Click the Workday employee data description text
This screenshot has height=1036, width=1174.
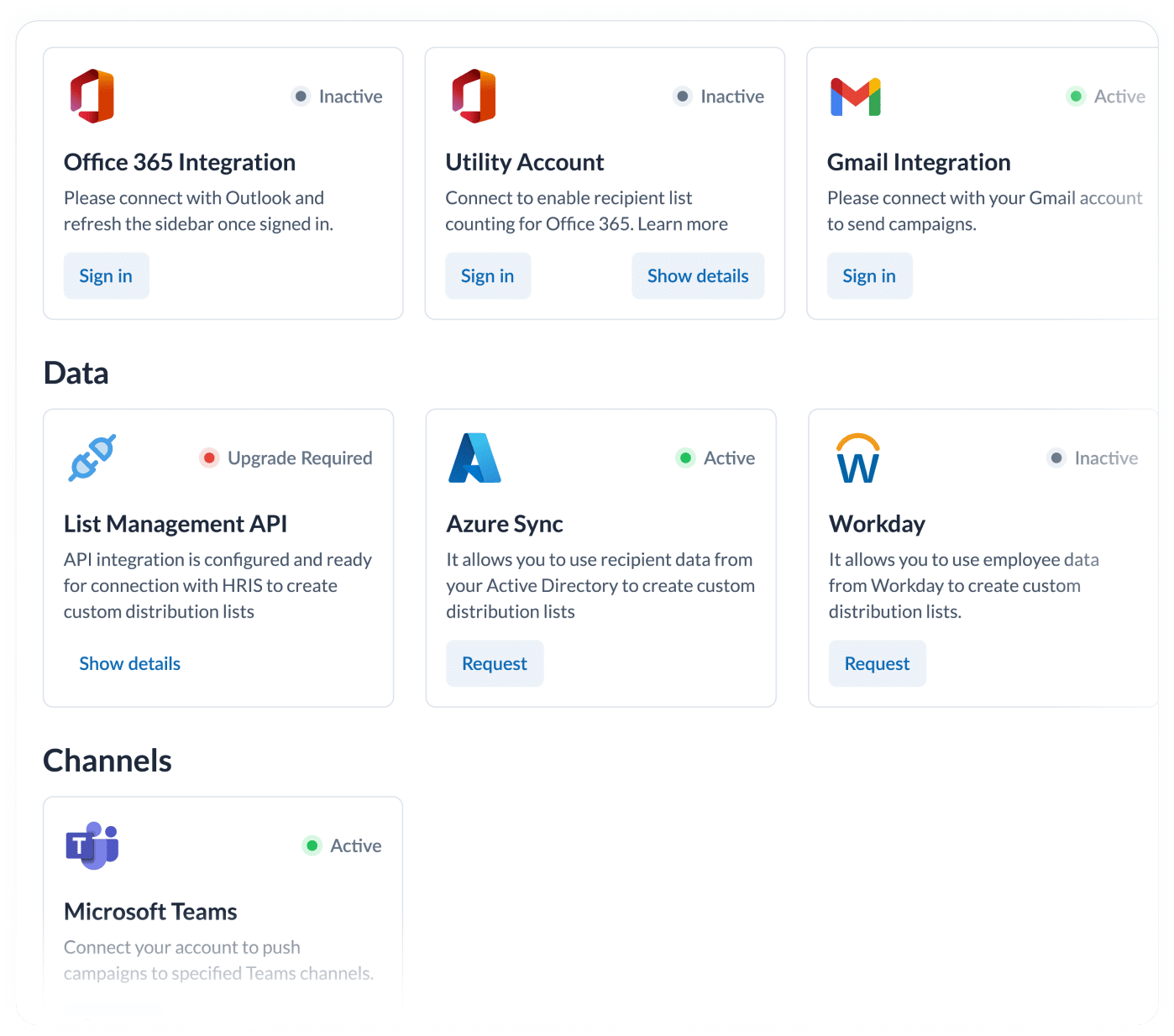[x=964, y=586]
